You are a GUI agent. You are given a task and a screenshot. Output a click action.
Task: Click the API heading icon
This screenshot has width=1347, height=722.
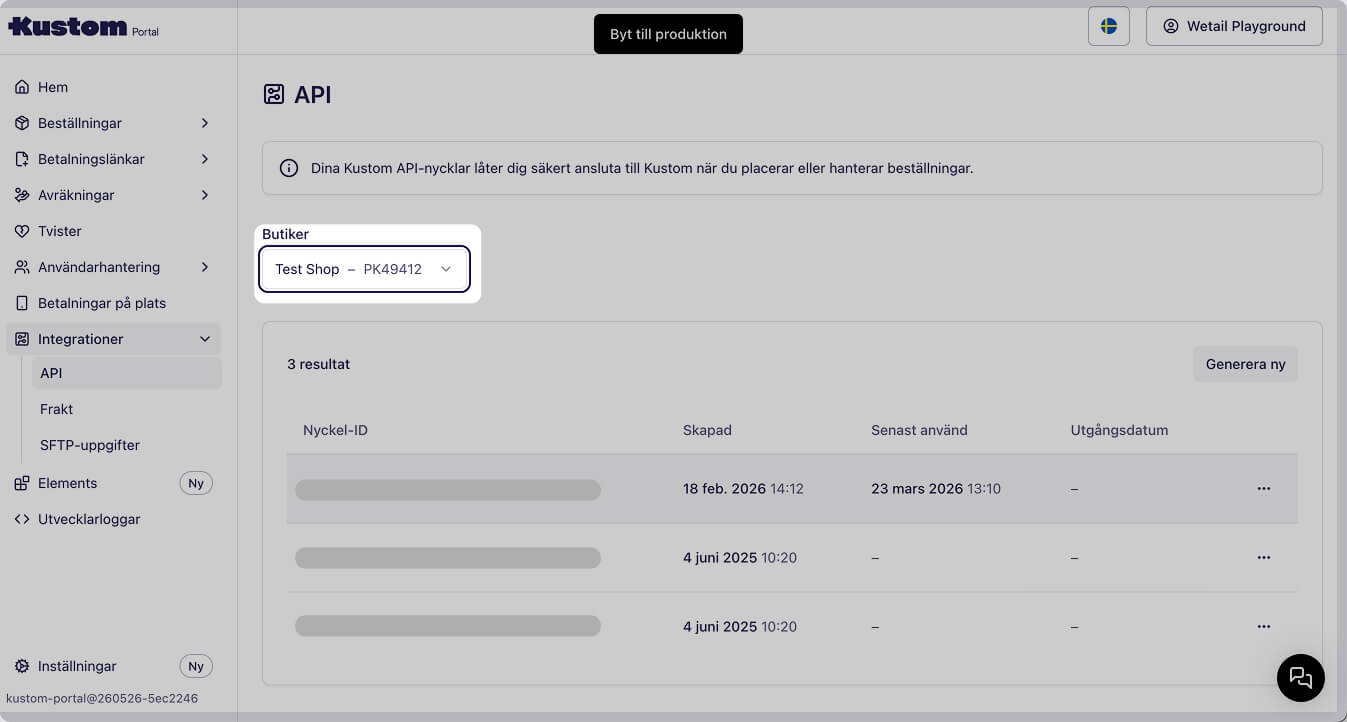(x=274, y=95)
